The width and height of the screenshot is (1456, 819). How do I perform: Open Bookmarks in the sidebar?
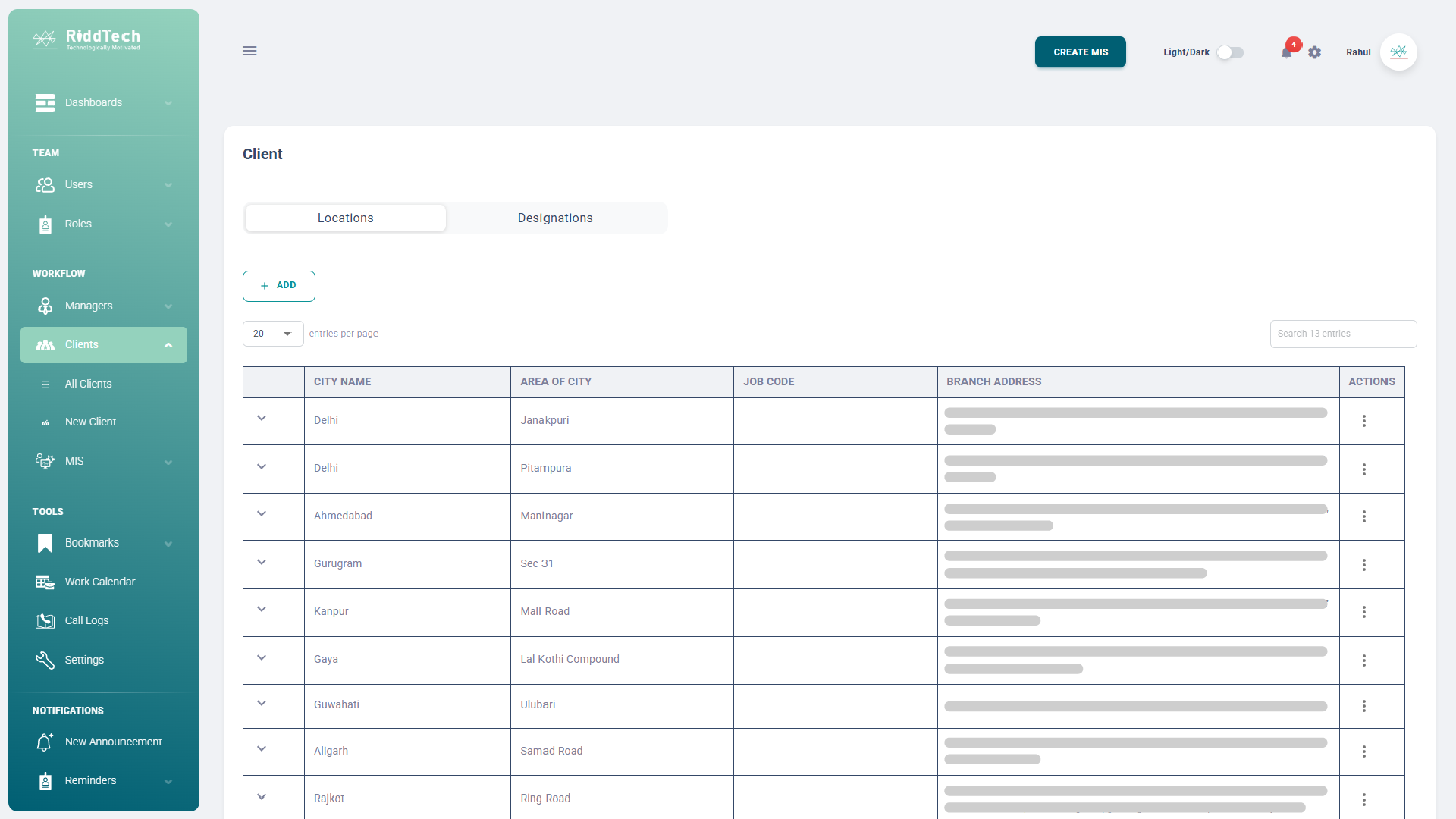click(104, 543)
